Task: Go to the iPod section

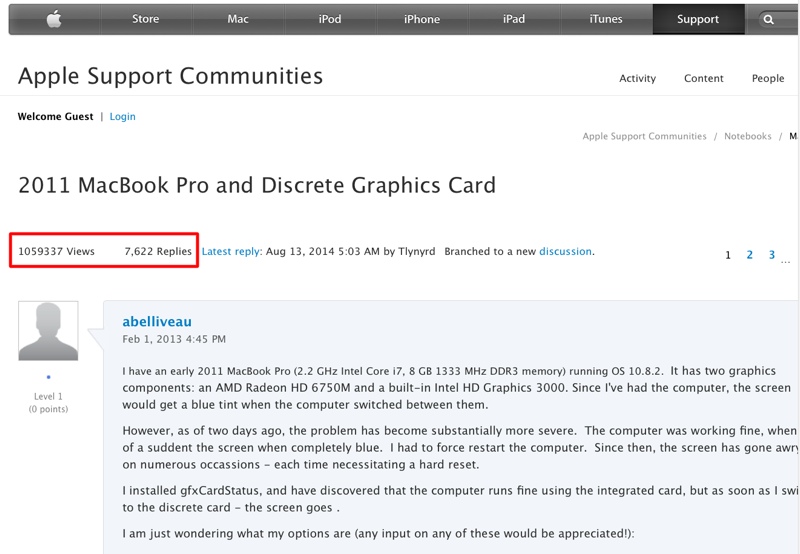Action: 330,19
